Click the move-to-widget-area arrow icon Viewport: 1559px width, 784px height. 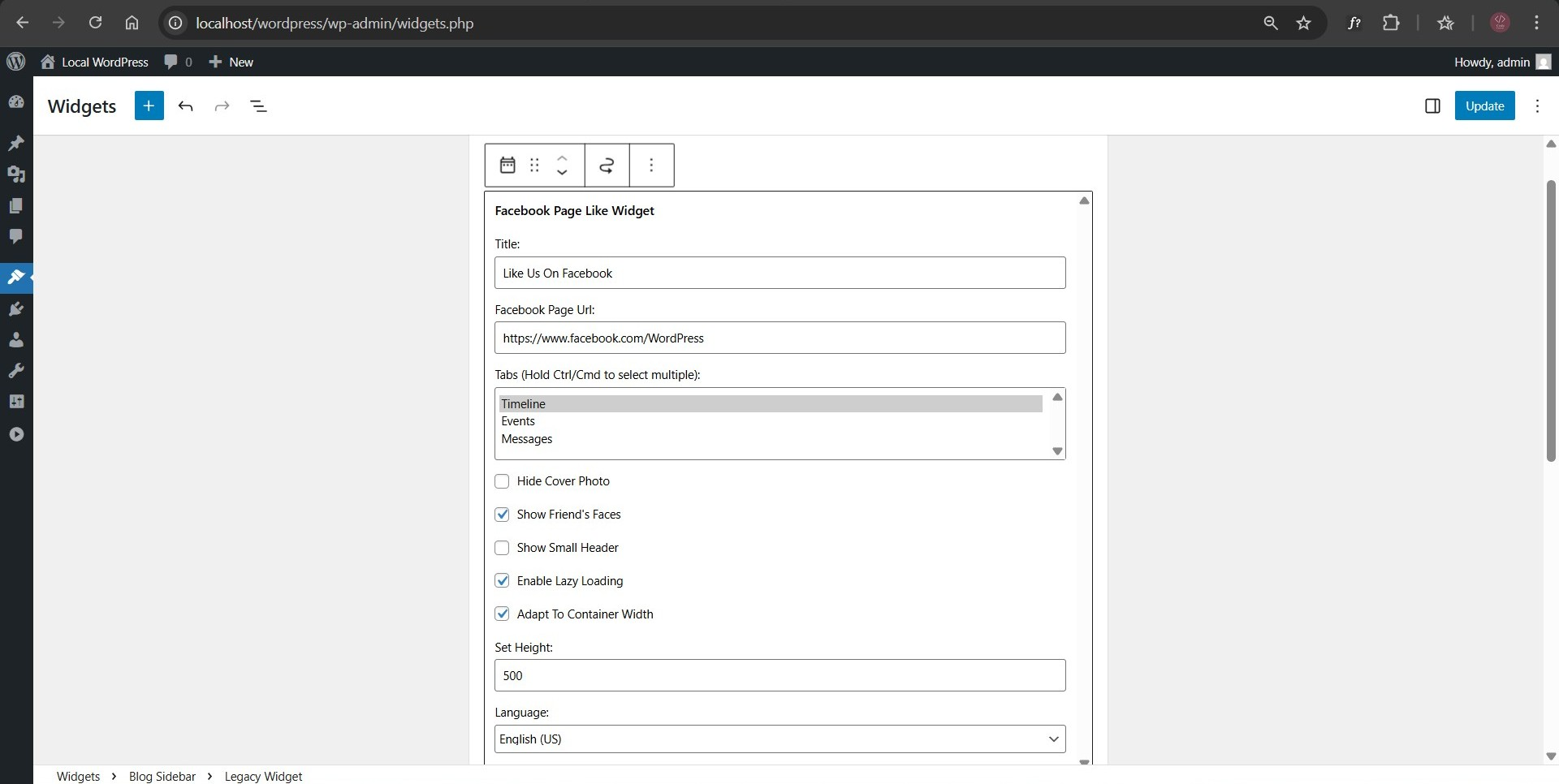606,165
